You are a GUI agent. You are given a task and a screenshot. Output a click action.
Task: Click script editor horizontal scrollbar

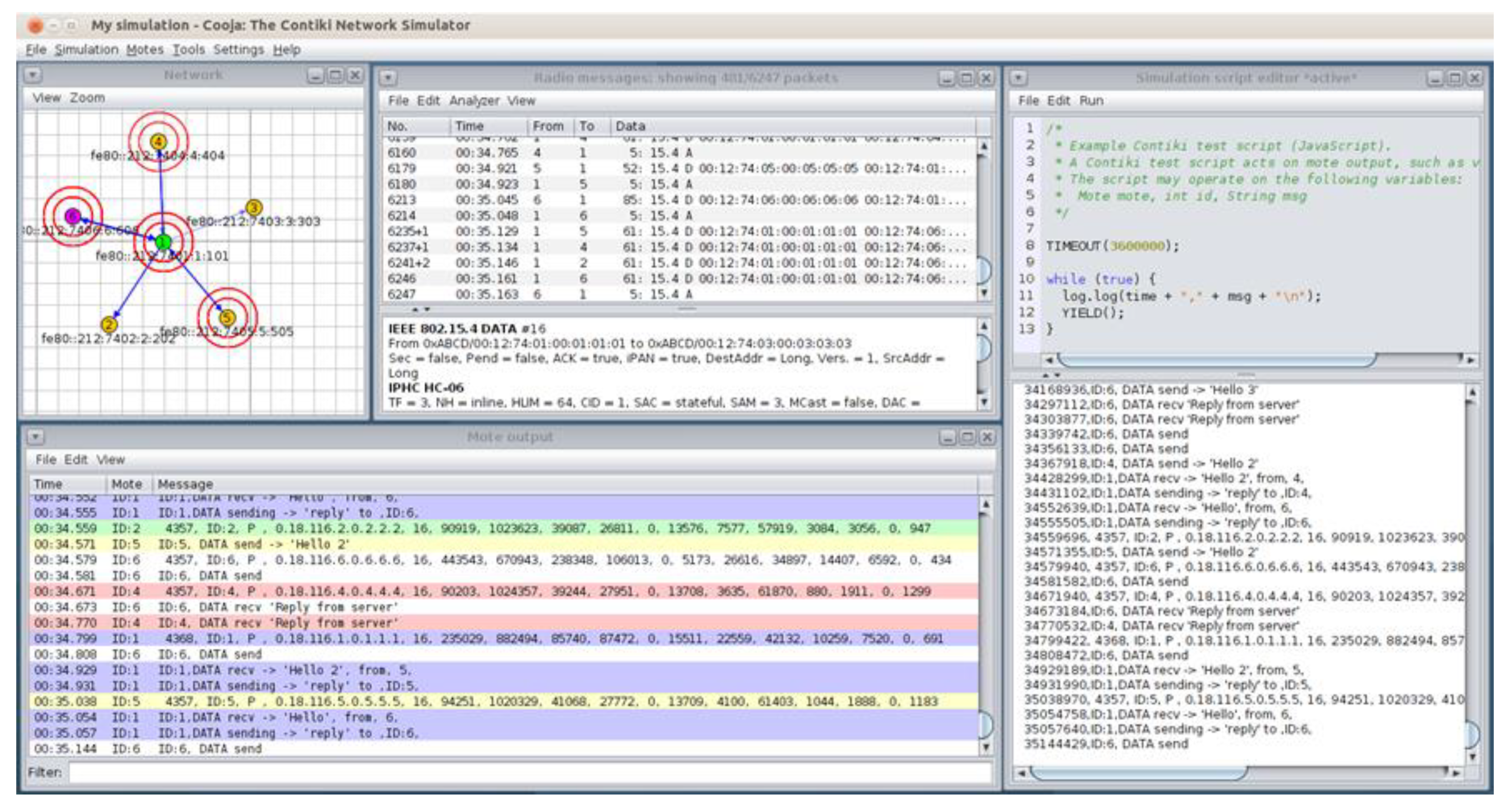click(1216, 359)
